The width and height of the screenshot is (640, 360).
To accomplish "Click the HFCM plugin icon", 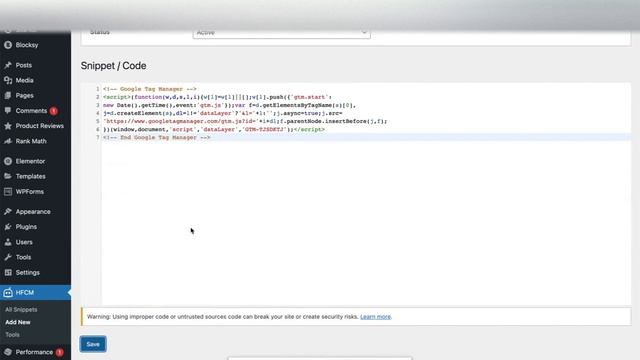I will tap(8, 292).
